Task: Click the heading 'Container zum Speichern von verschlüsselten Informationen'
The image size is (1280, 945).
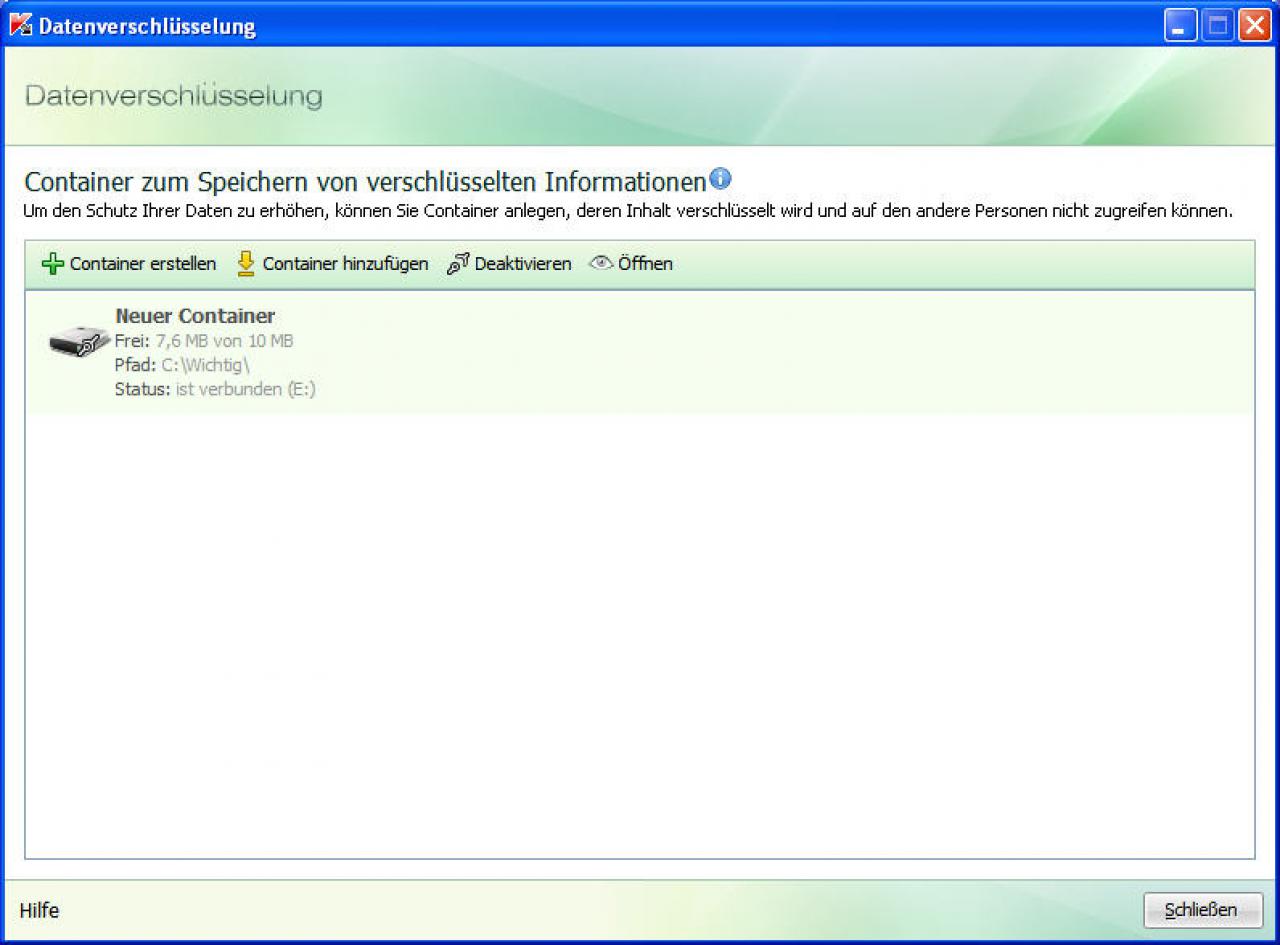Action: (x=365, y=183)
